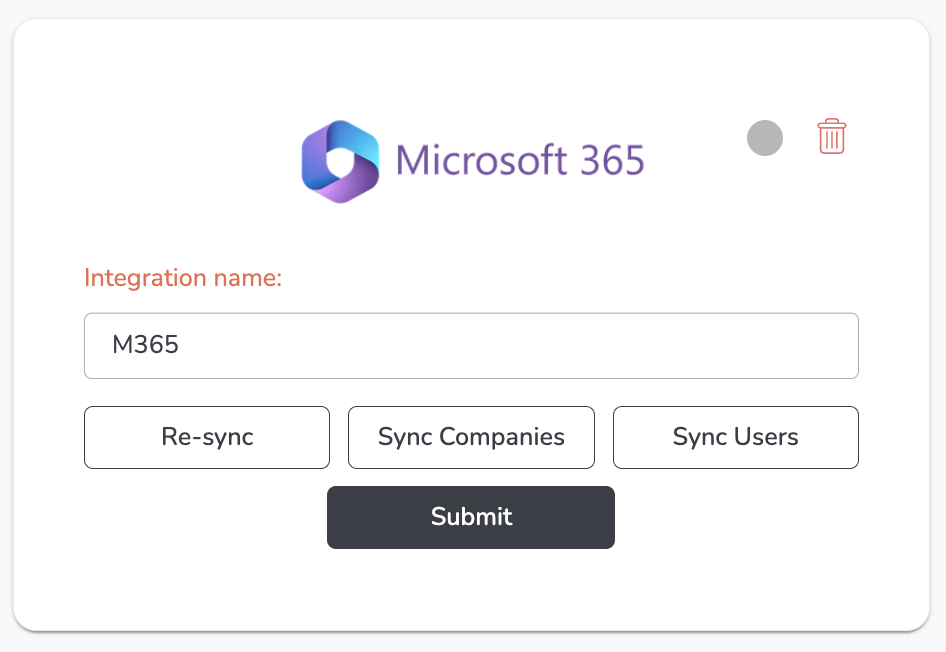
Task: Click the gray status indicator circle
Action: click(x=764, y=138)
